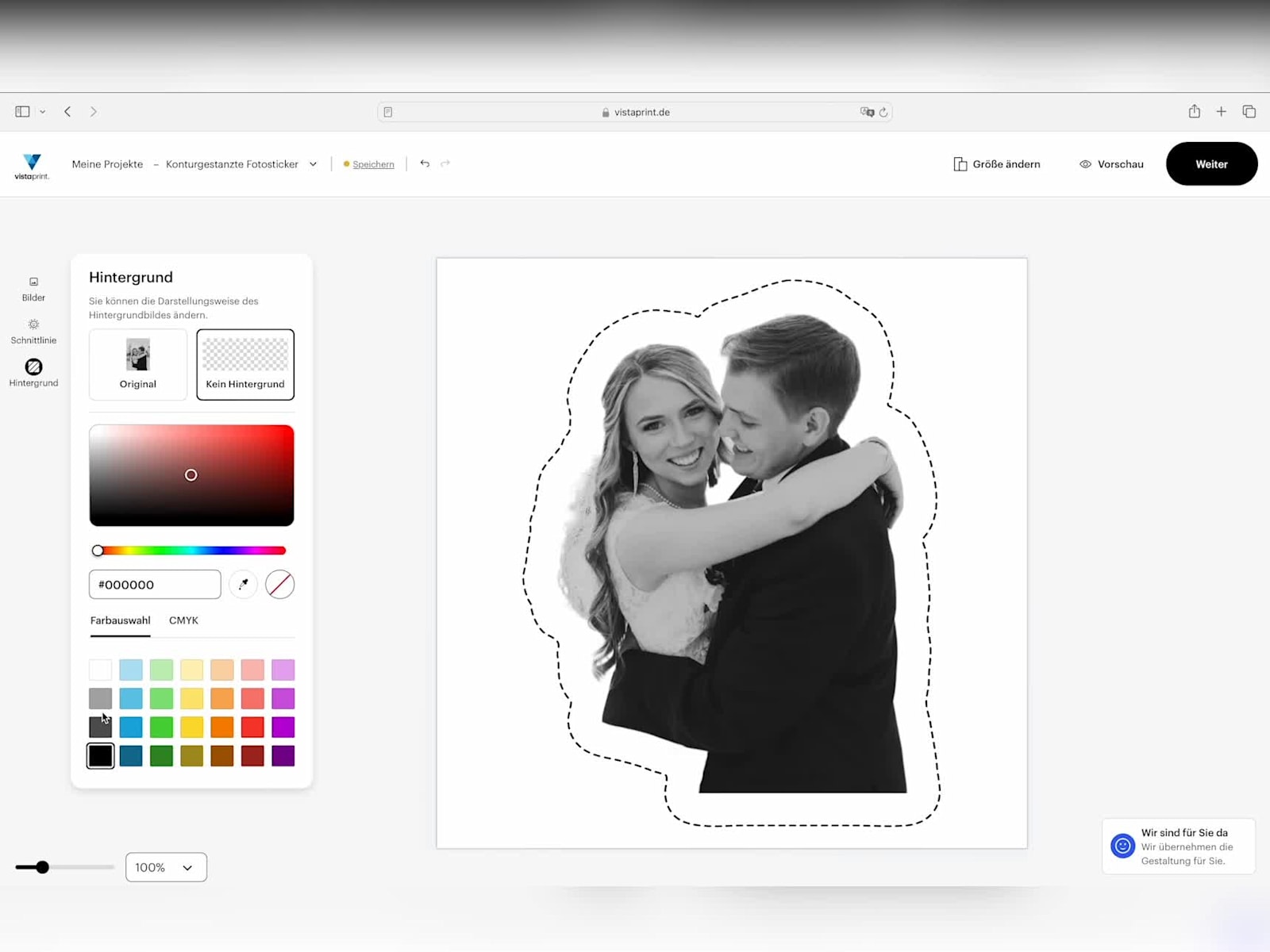Click the reader page icon in address bar

[388, 112]
